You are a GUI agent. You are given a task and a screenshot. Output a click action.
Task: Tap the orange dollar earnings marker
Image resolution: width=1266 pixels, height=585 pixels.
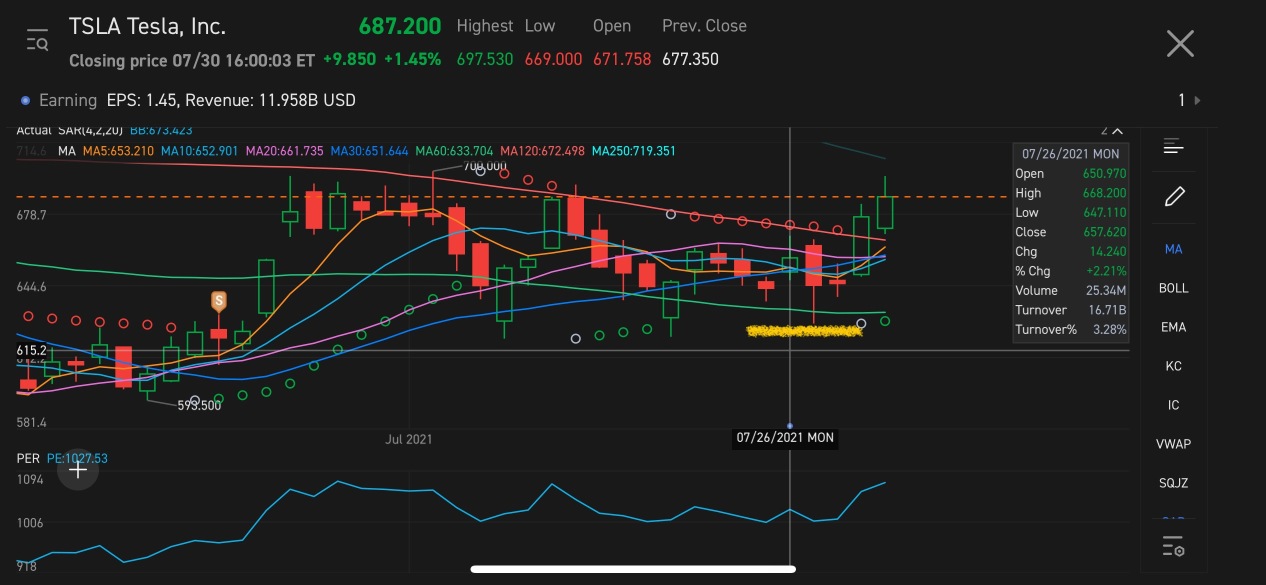218,300
